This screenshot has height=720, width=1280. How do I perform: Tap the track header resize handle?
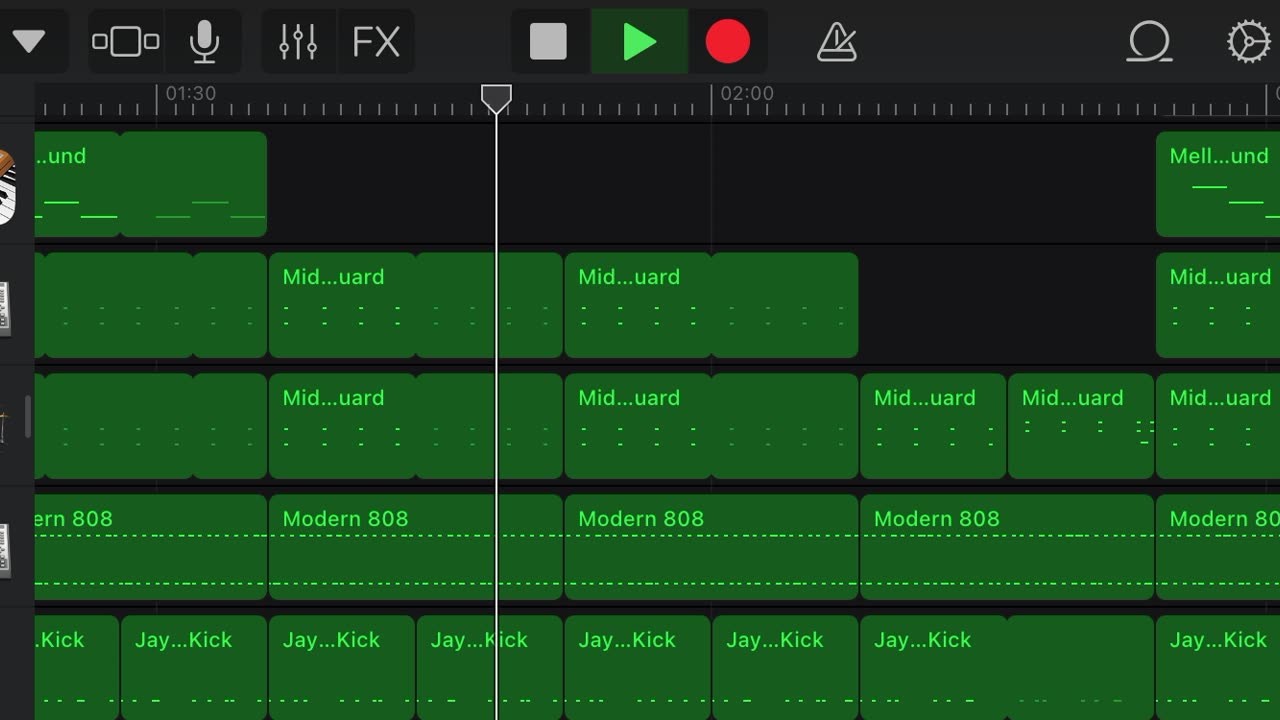point(28,417)
